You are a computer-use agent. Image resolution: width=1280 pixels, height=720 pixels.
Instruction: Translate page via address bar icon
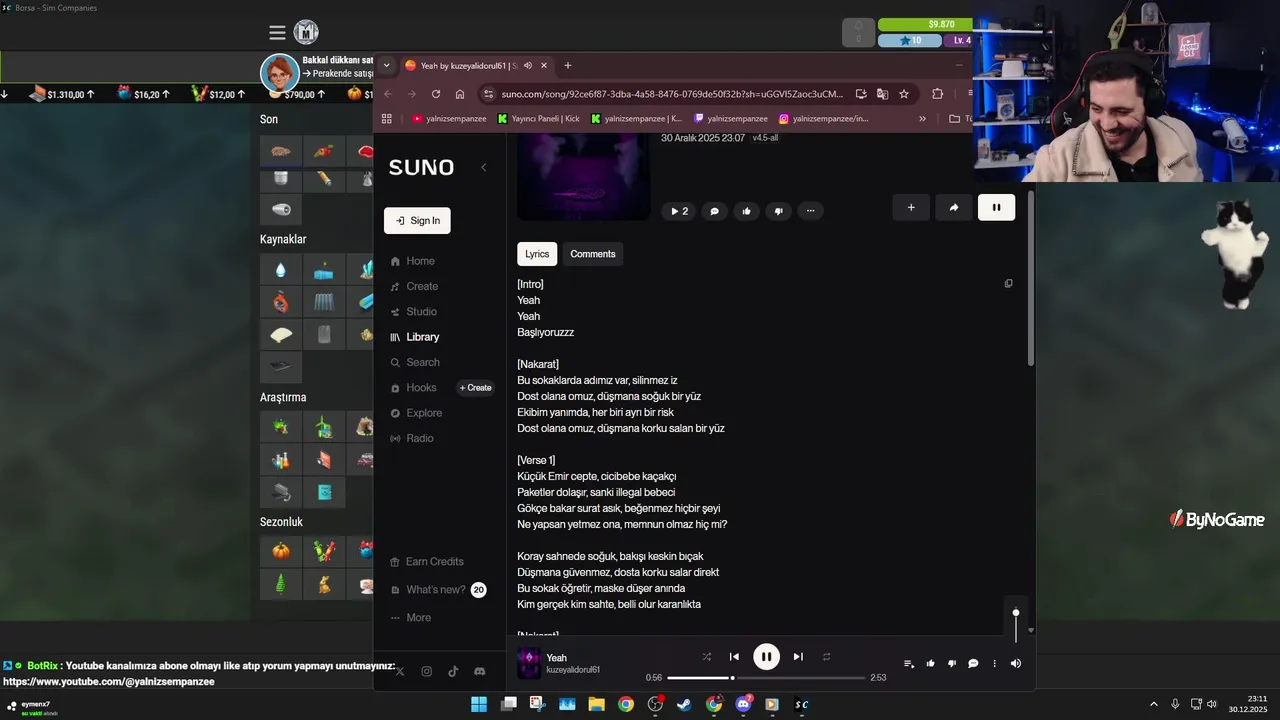tap(882, 94)
